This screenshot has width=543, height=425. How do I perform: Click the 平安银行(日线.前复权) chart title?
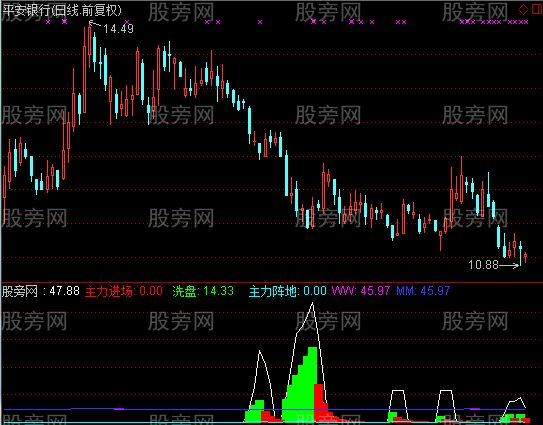[x=62, y=10]
